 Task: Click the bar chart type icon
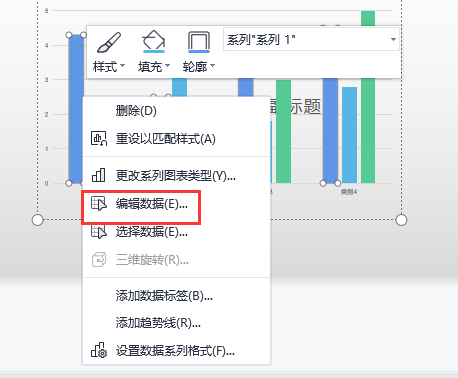coord(99,175)
